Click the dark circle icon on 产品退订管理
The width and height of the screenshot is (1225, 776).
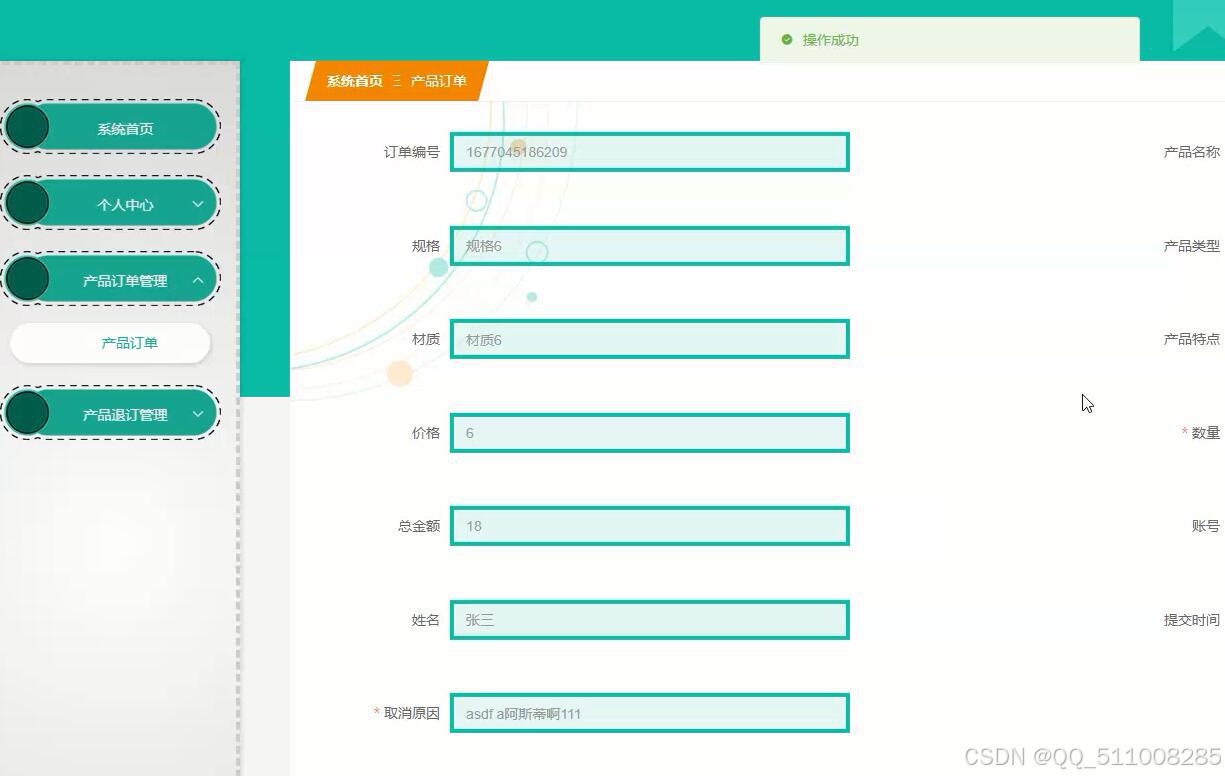tap(27, 413)
